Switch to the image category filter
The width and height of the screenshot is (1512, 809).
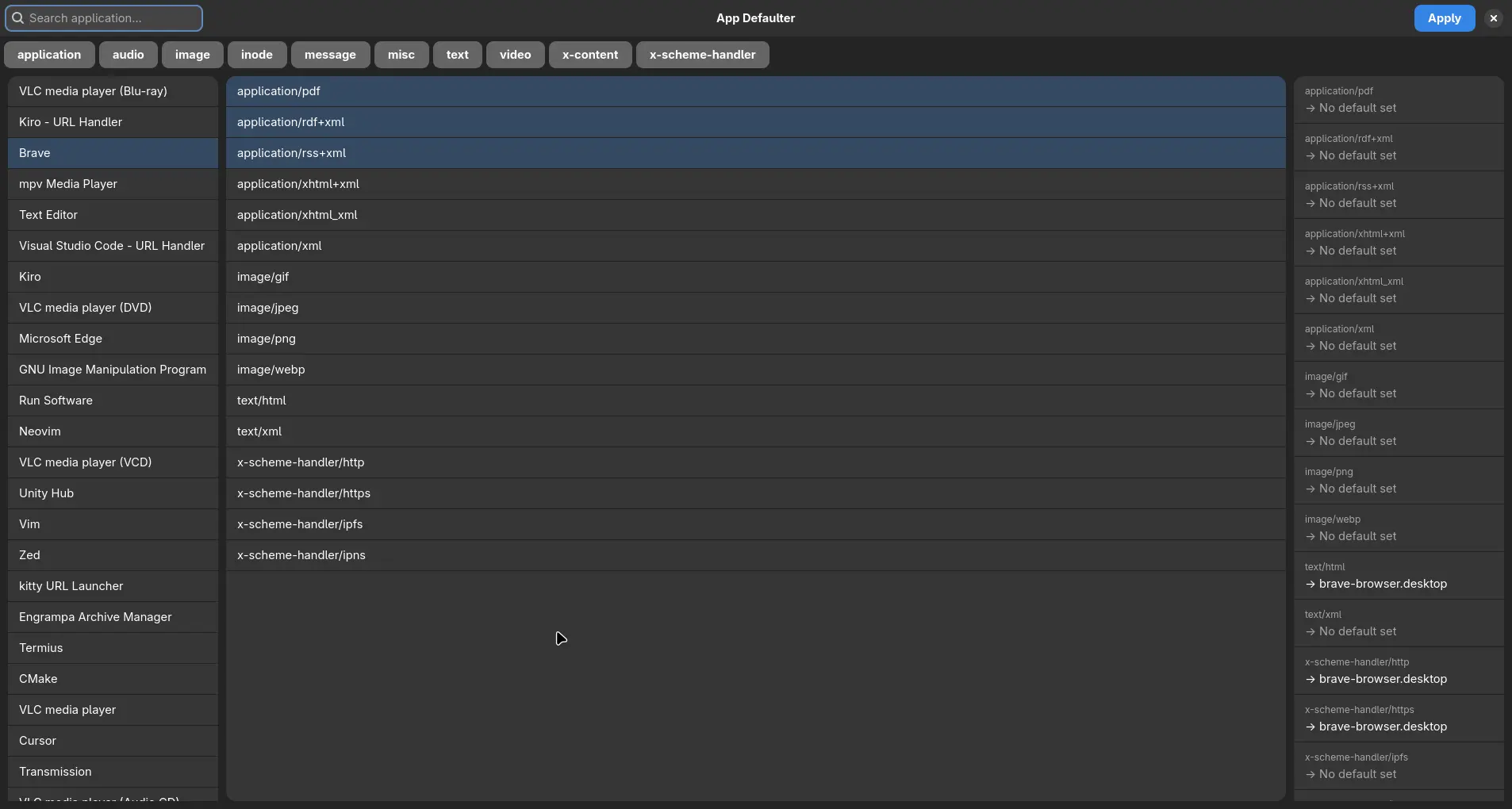tap(192, 55)
